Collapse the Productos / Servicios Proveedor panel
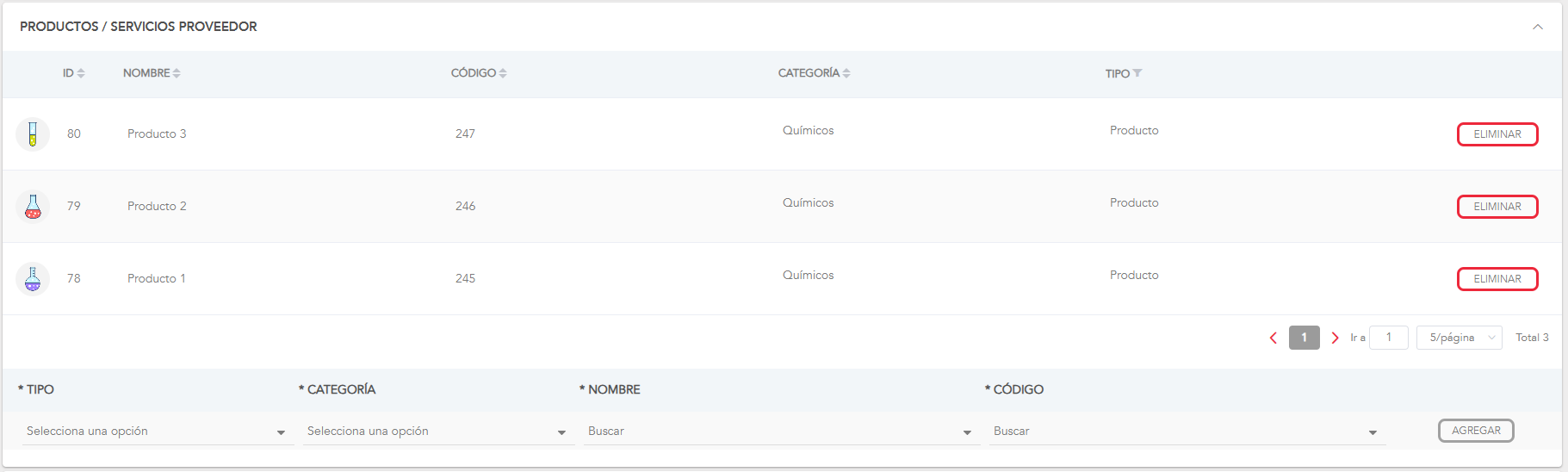This screenshot has height=472, width=1568. click(x=1538, y=27)
